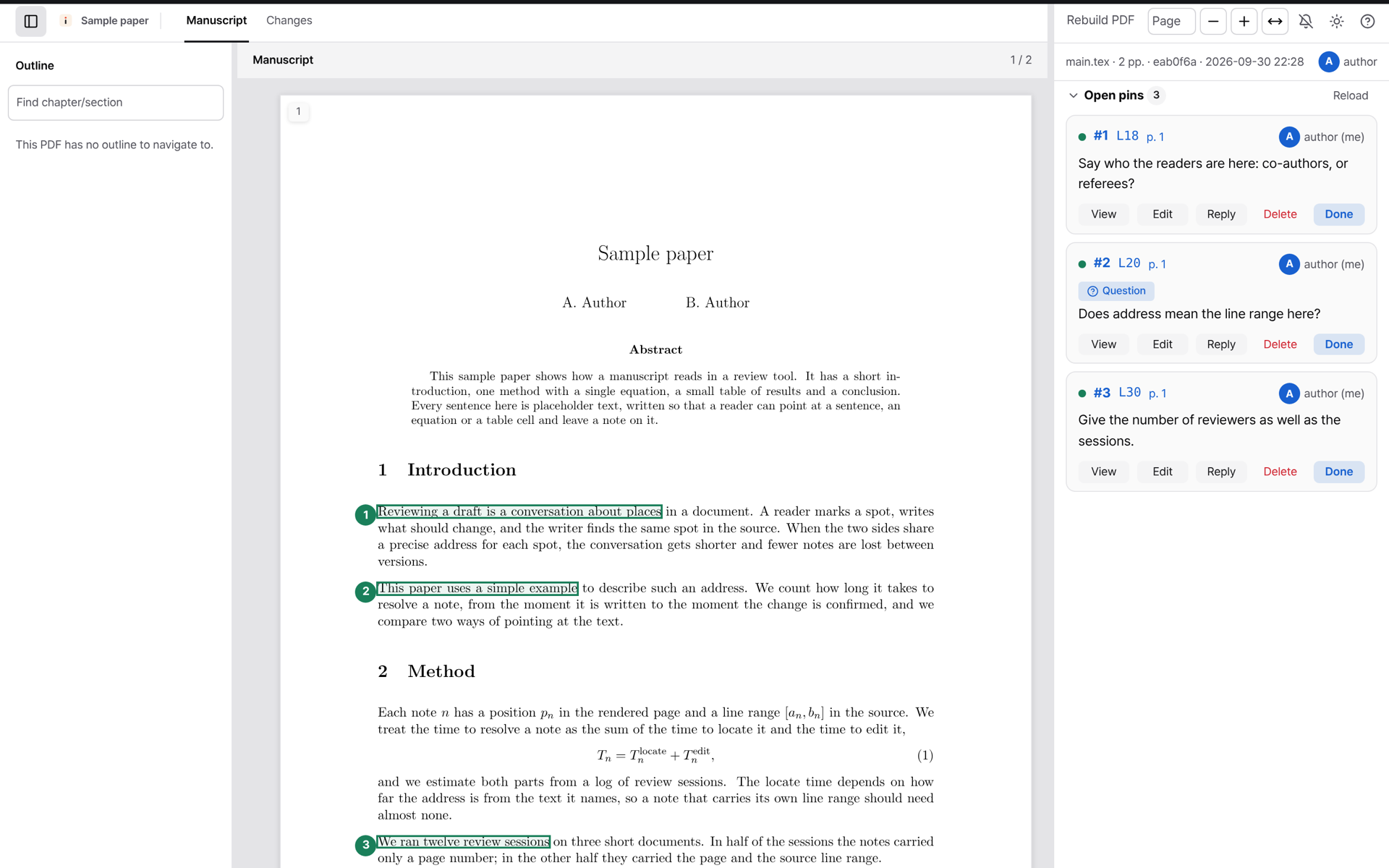Click the 1 / 2 page counter

pos(1021,60)
